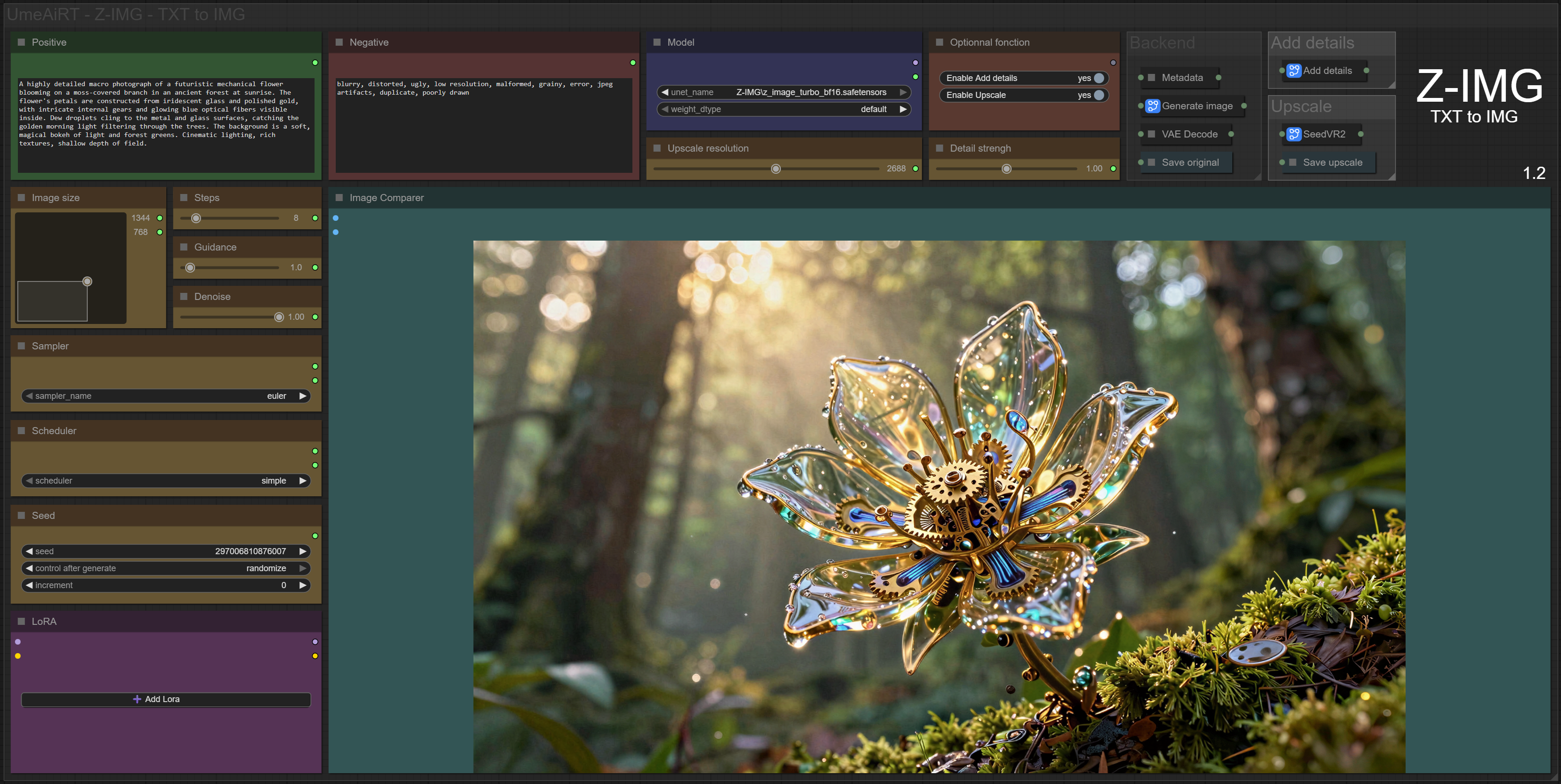Click the Positive node collapse square

click(x=22, y=42)
